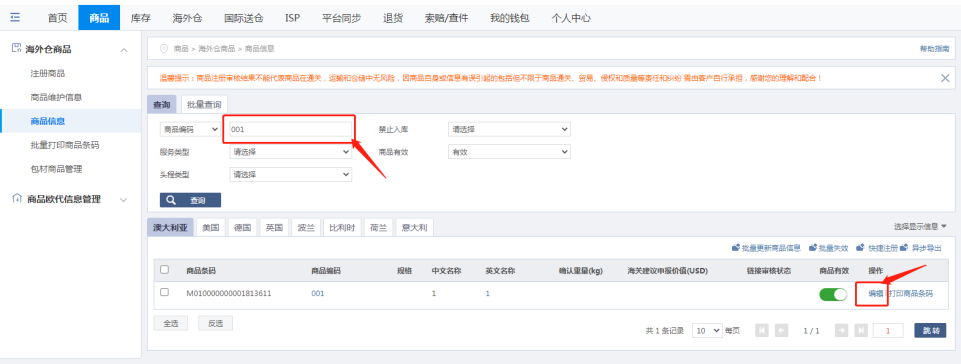
Task: Open the 我的钱包 top menu
Action: 509,18
